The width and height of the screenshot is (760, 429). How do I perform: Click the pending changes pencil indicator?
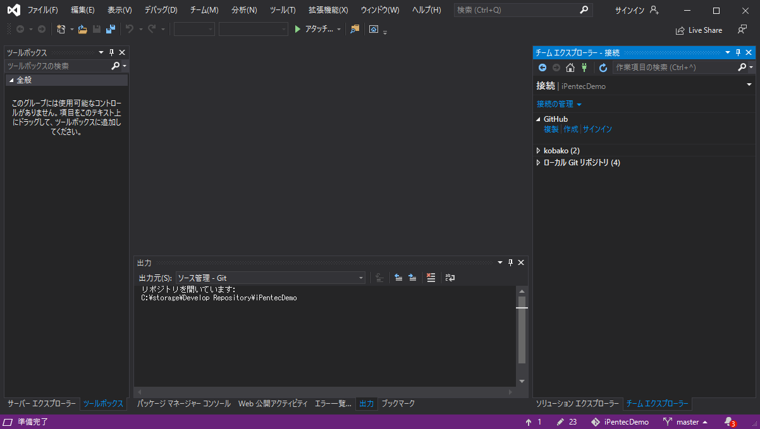pyautogui.click(x=567, y=422)
